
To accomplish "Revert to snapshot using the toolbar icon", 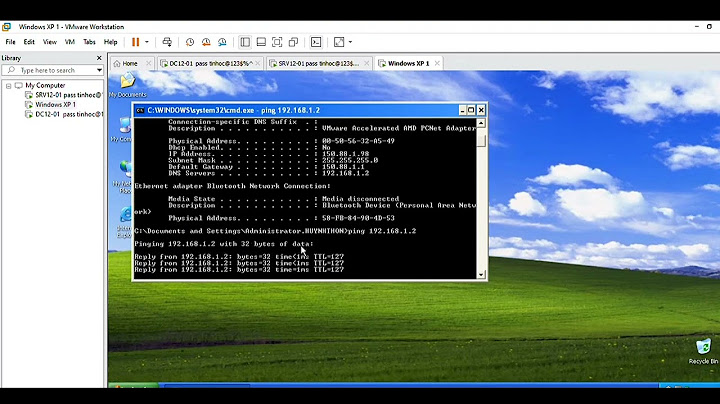I will click(206, 42).
